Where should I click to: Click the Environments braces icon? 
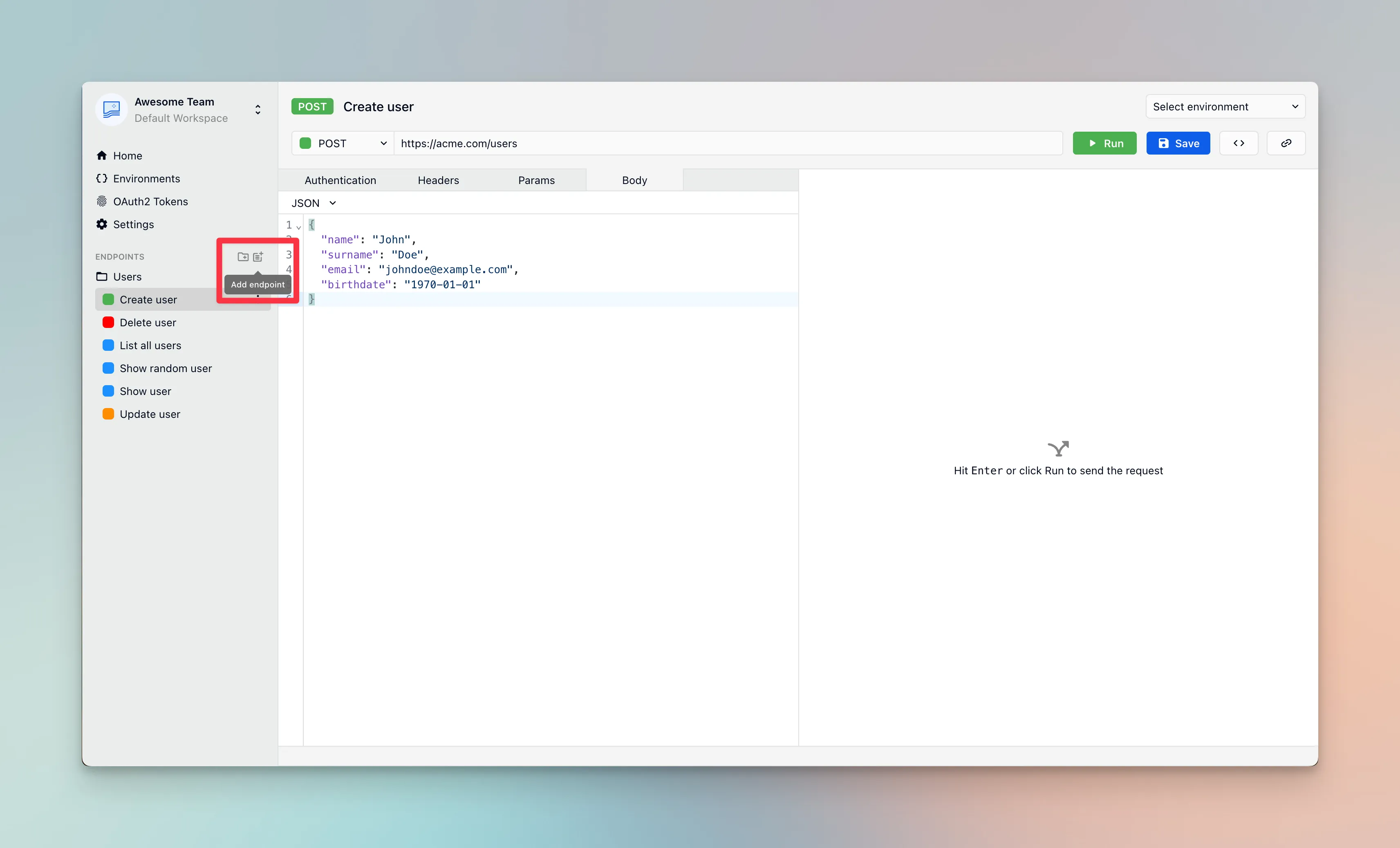click(x=102, y=178)
